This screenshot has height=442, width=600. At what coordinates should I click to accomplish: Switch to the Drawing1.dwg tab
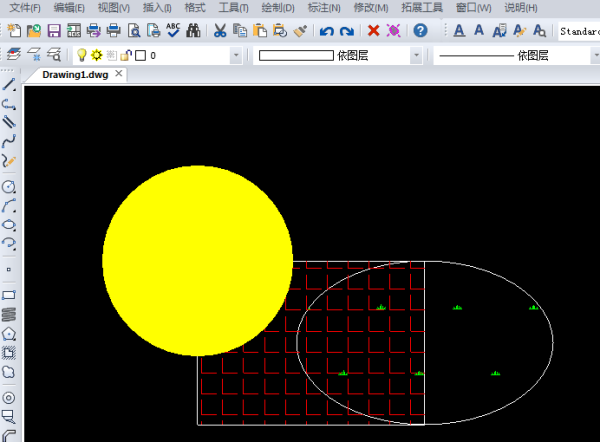click(x=75, y=75)
